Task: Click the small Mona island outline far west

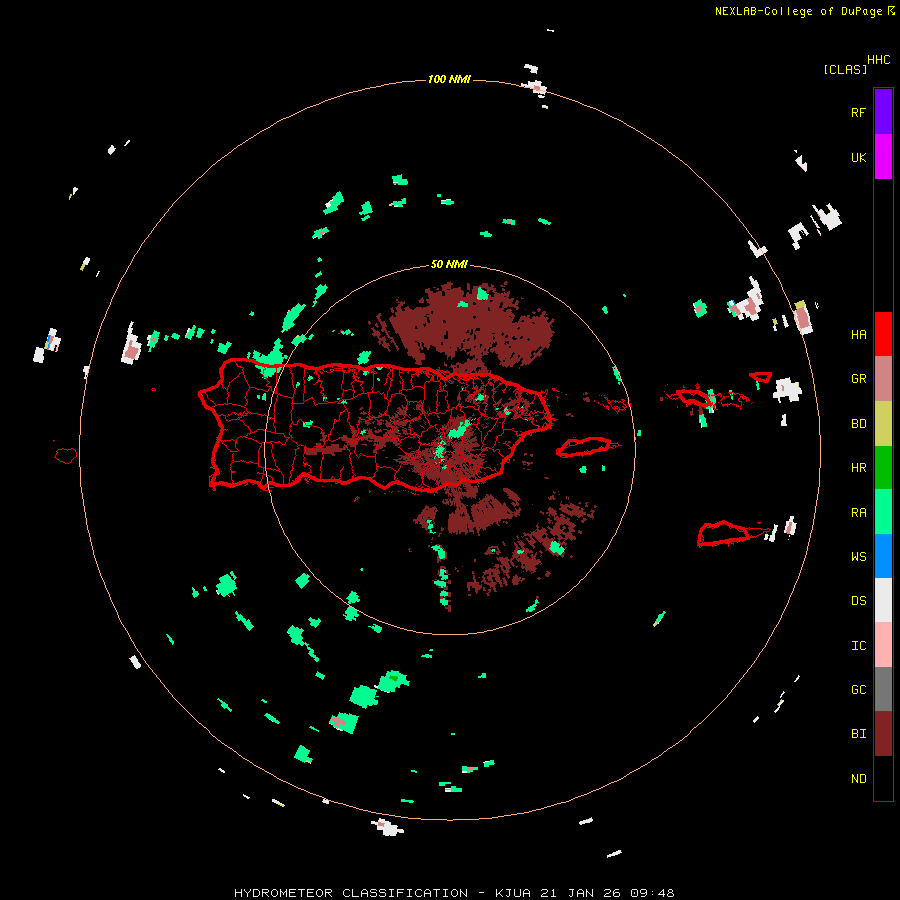Action: coord(66,455)
